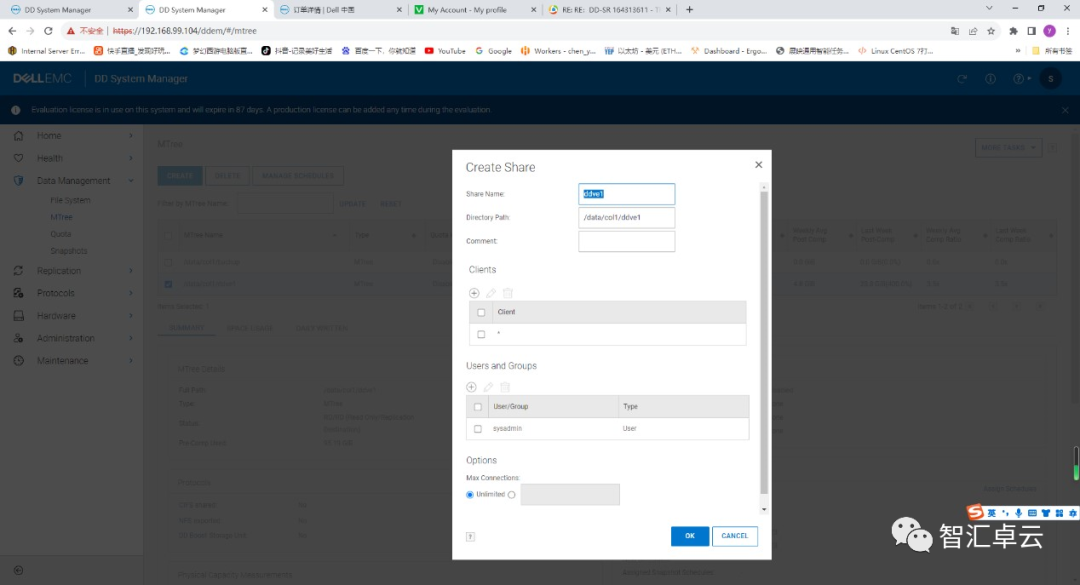Expand the Replication chevron

tap(131, 271)
